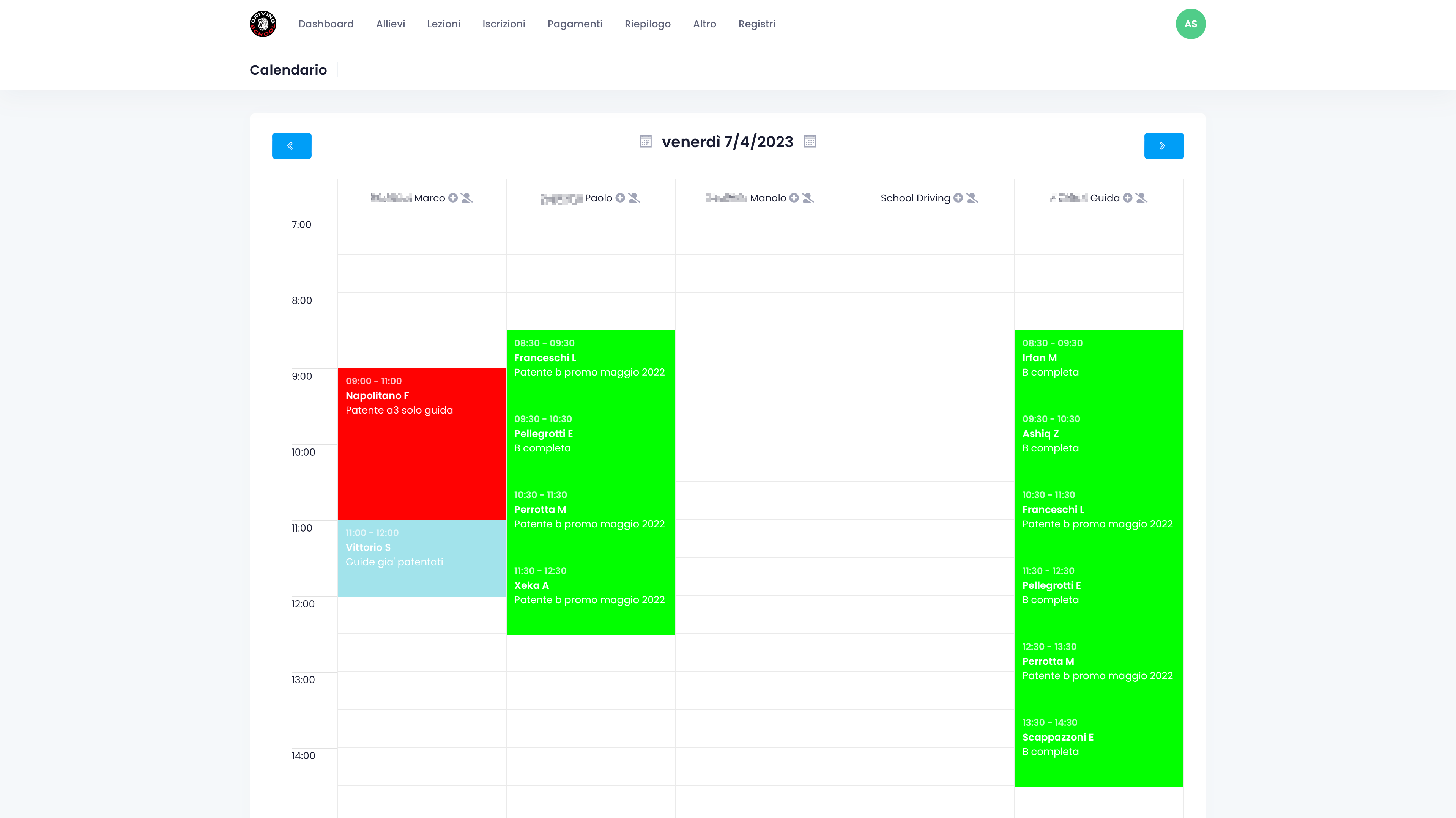Open the Scappazzoni E 13:30 lesson

click(1098, 748)
